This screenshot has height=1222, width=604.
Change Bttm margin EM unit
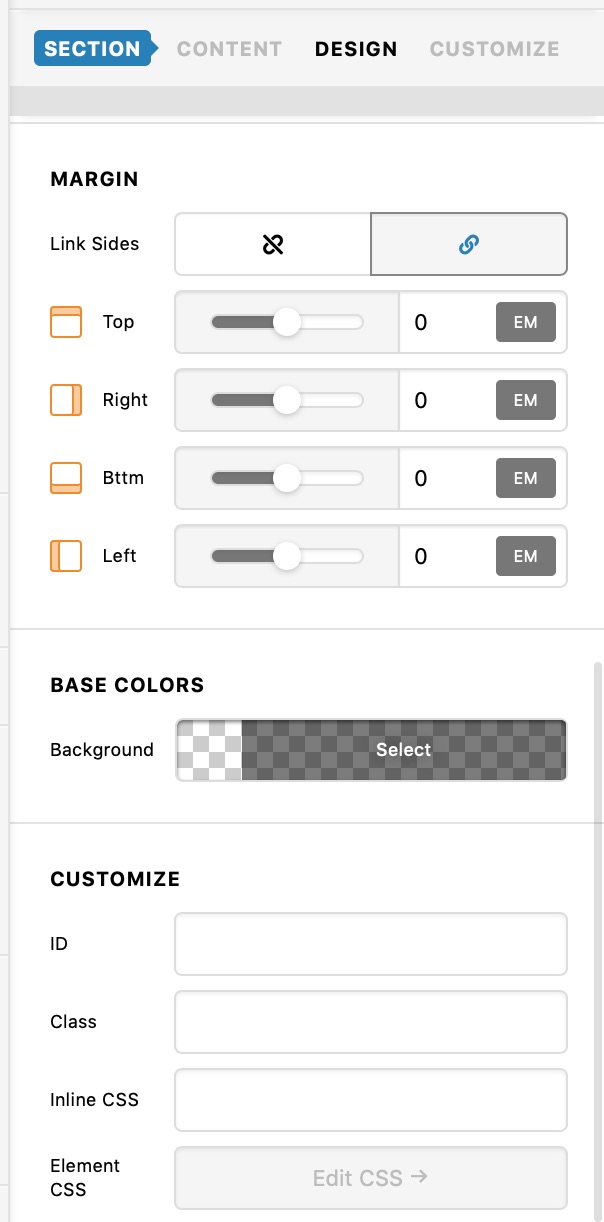tap(526, 478)
